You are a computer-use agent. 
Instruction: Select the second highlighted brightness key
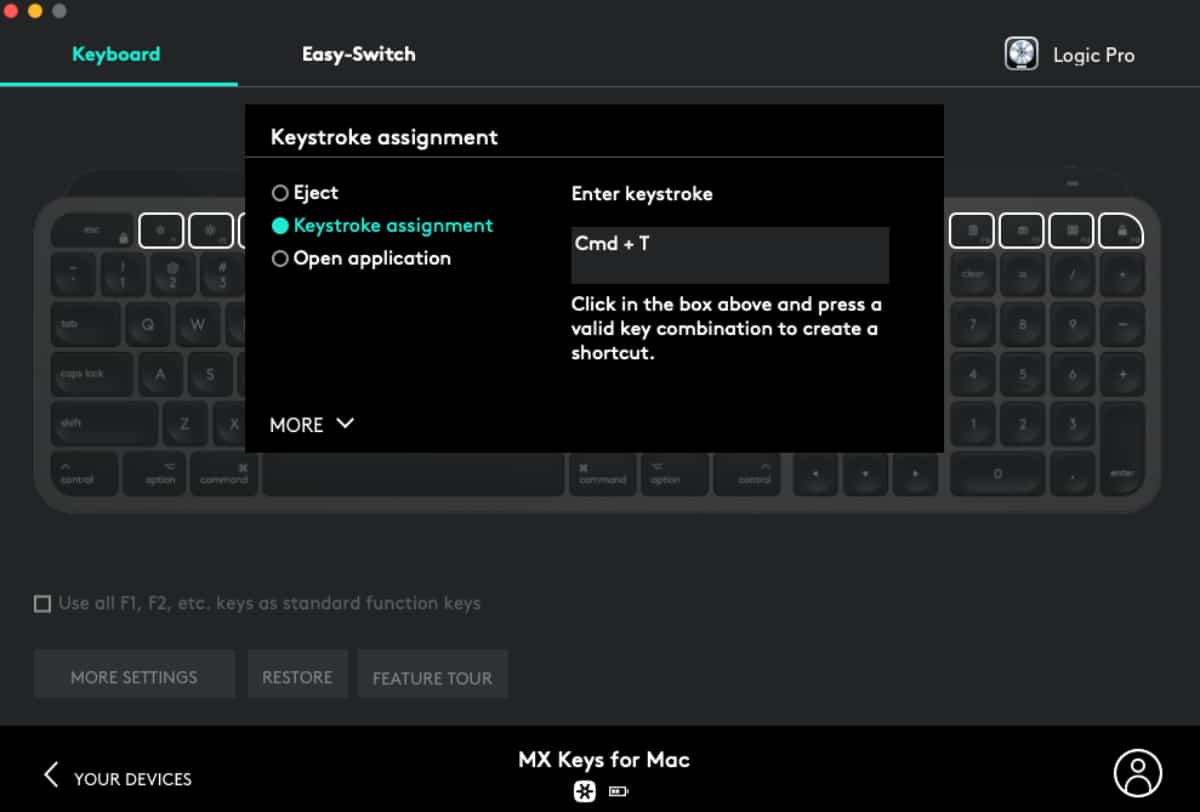(210, 230)
